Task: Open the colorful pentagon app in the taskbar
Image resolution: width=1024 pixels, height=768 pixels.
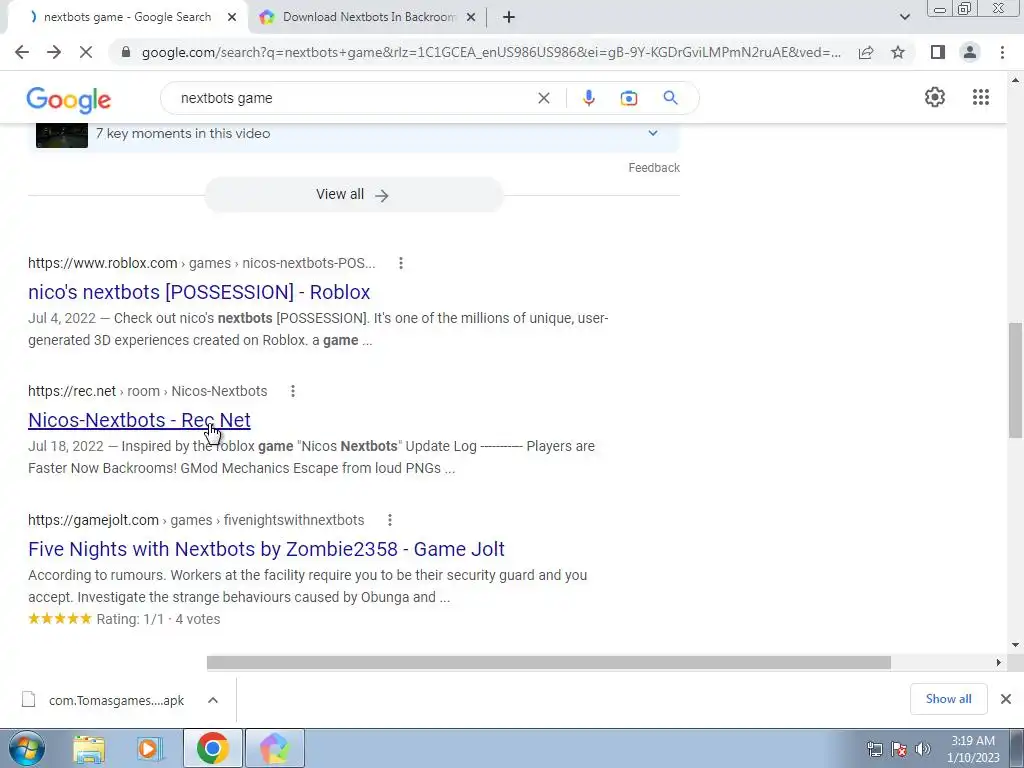Action: [x=275, y=748]
